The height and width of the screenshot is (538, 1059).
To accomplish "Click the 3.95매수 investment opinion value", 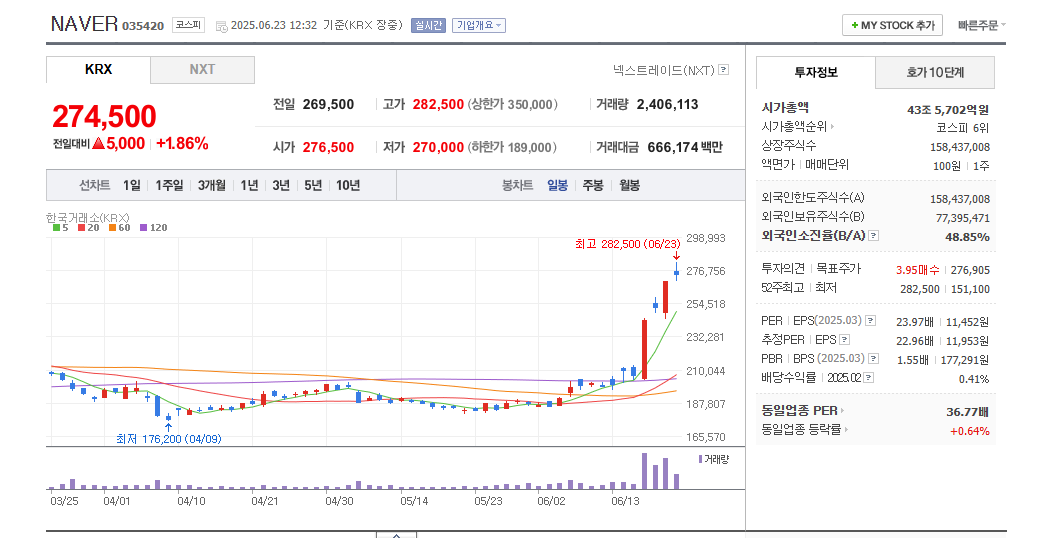I will click(917, 270).
